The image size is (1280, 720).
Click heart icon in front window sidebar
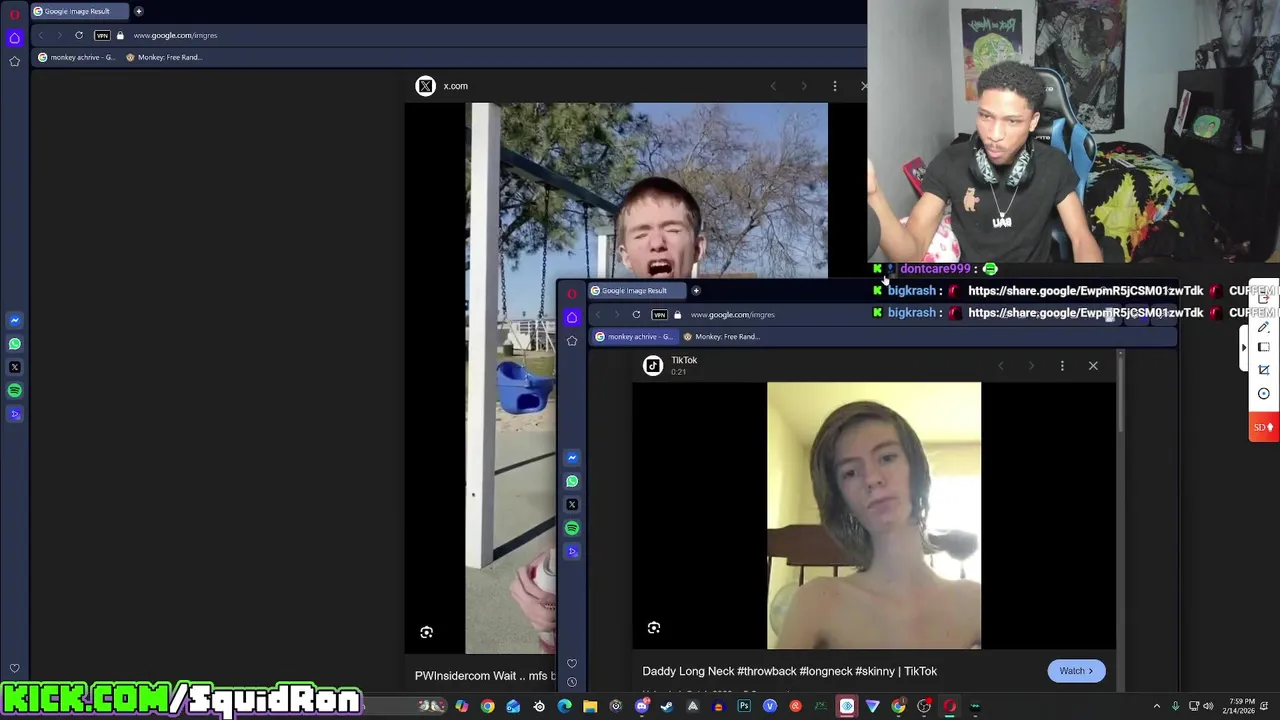tap(572, 663)
